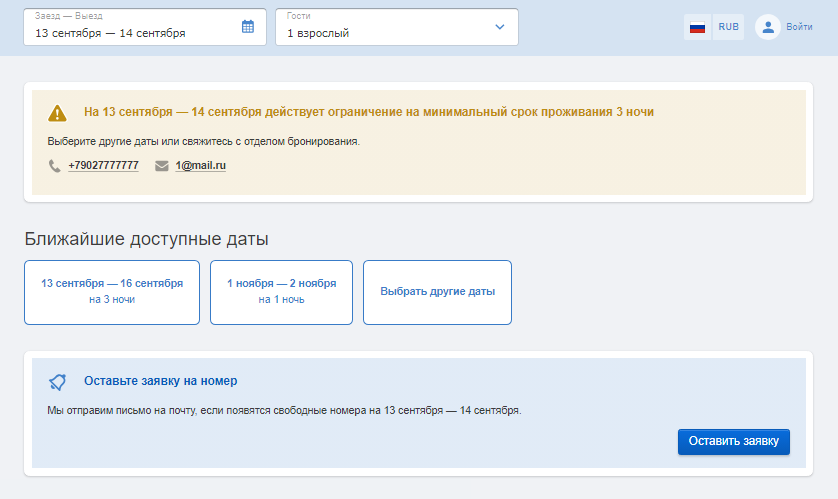Open the 1@mail.ru email link

coord(200,166)
